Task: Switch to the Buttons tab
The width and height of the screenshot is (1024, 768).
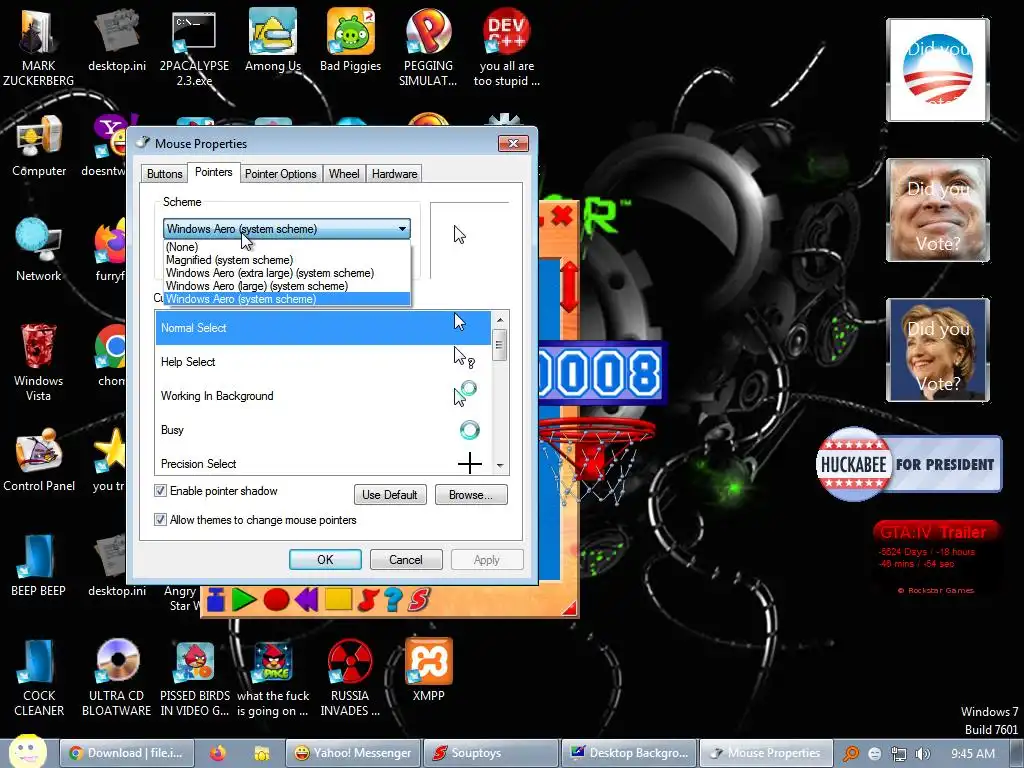Action: (165, 174)
